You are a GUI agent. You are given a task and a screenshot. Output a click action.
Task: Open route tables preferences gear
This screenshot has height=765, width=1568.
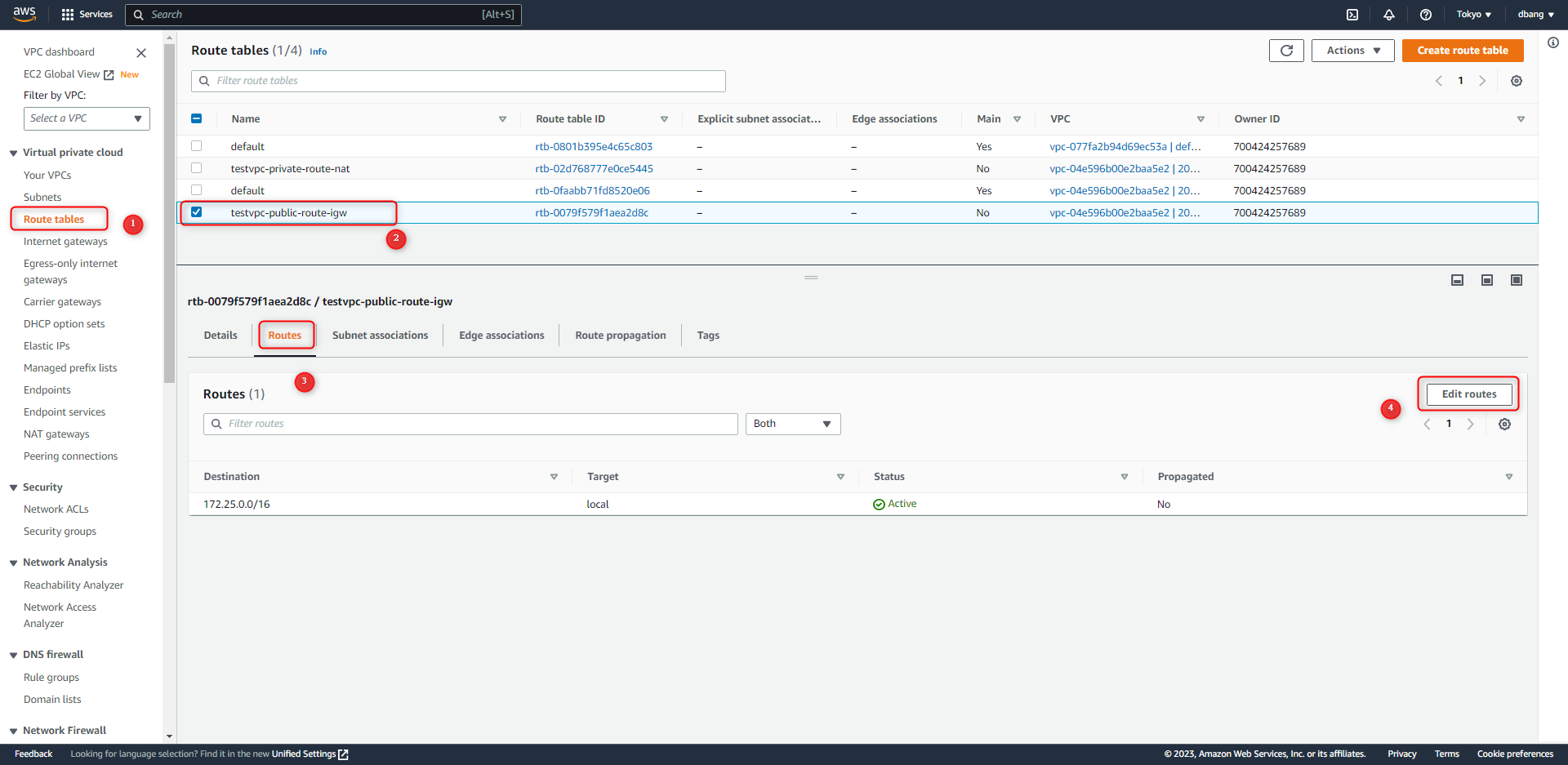coord(1517,81)
